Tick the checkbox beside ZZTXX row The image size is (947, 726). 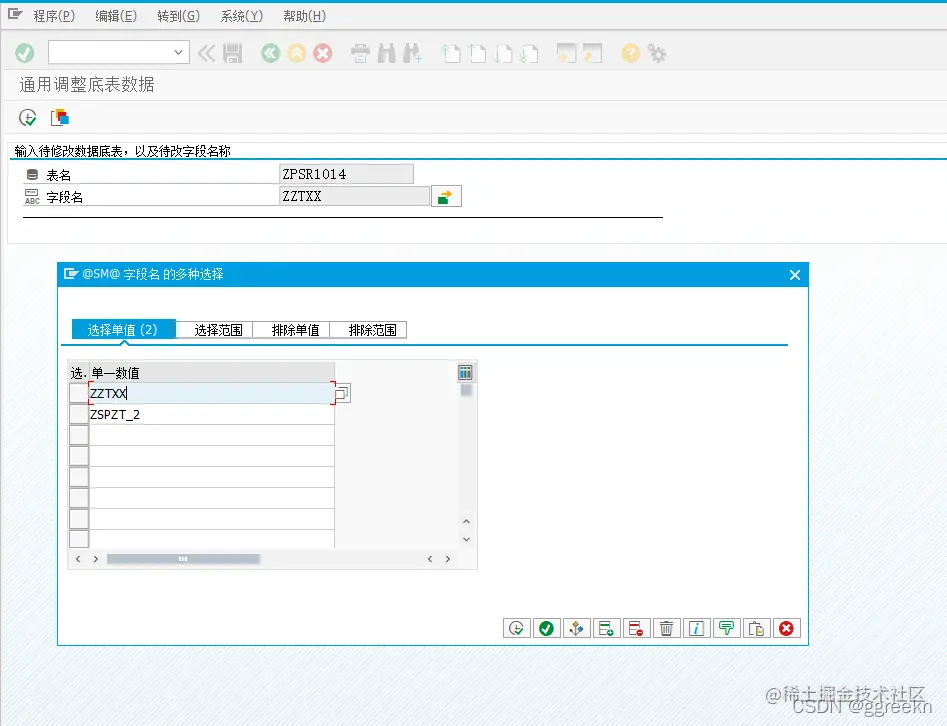click(x=78, y=392)
